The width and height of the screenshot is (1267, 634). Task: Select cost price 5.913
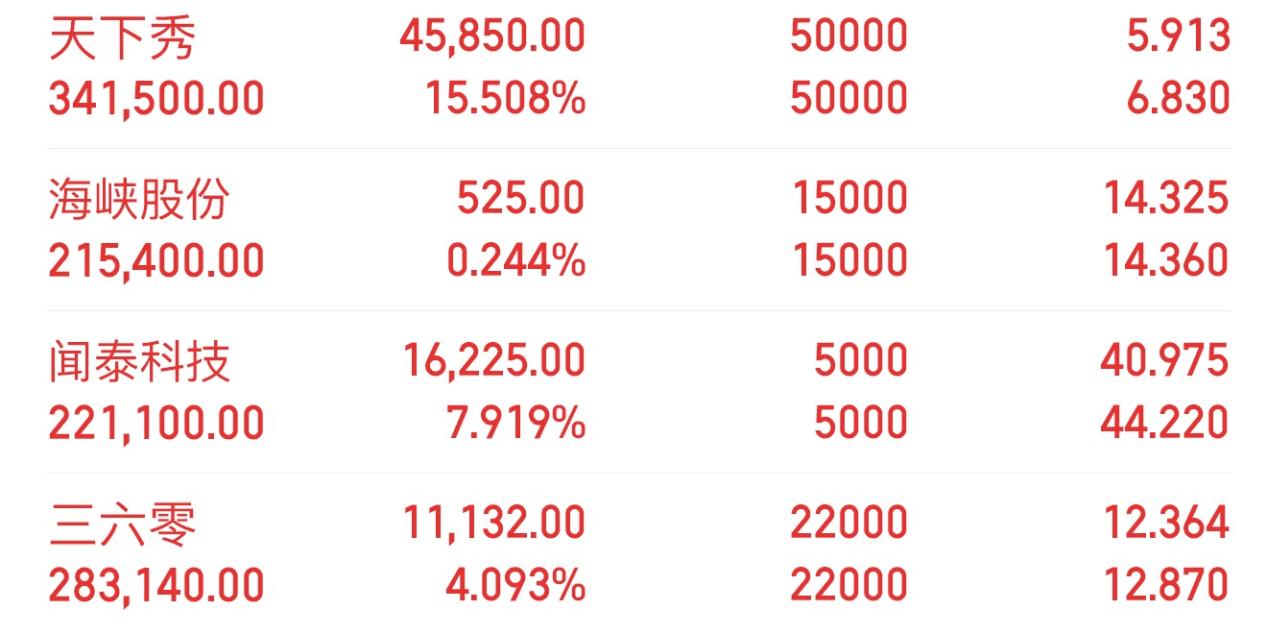1178,37
